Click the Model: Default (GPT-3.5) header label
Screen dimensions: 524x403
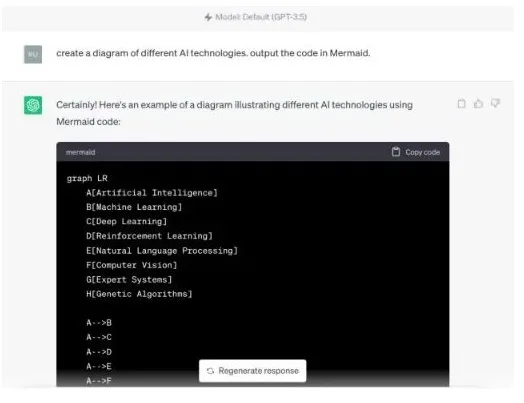(x=261, y=17)
